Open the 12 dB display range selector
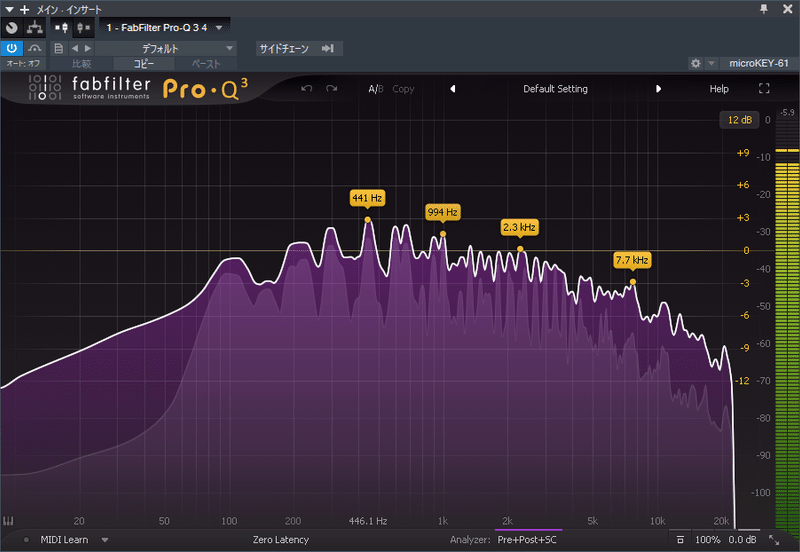This screenshot has width=800, height=552. pyautogui.click(x=739, y=120)
